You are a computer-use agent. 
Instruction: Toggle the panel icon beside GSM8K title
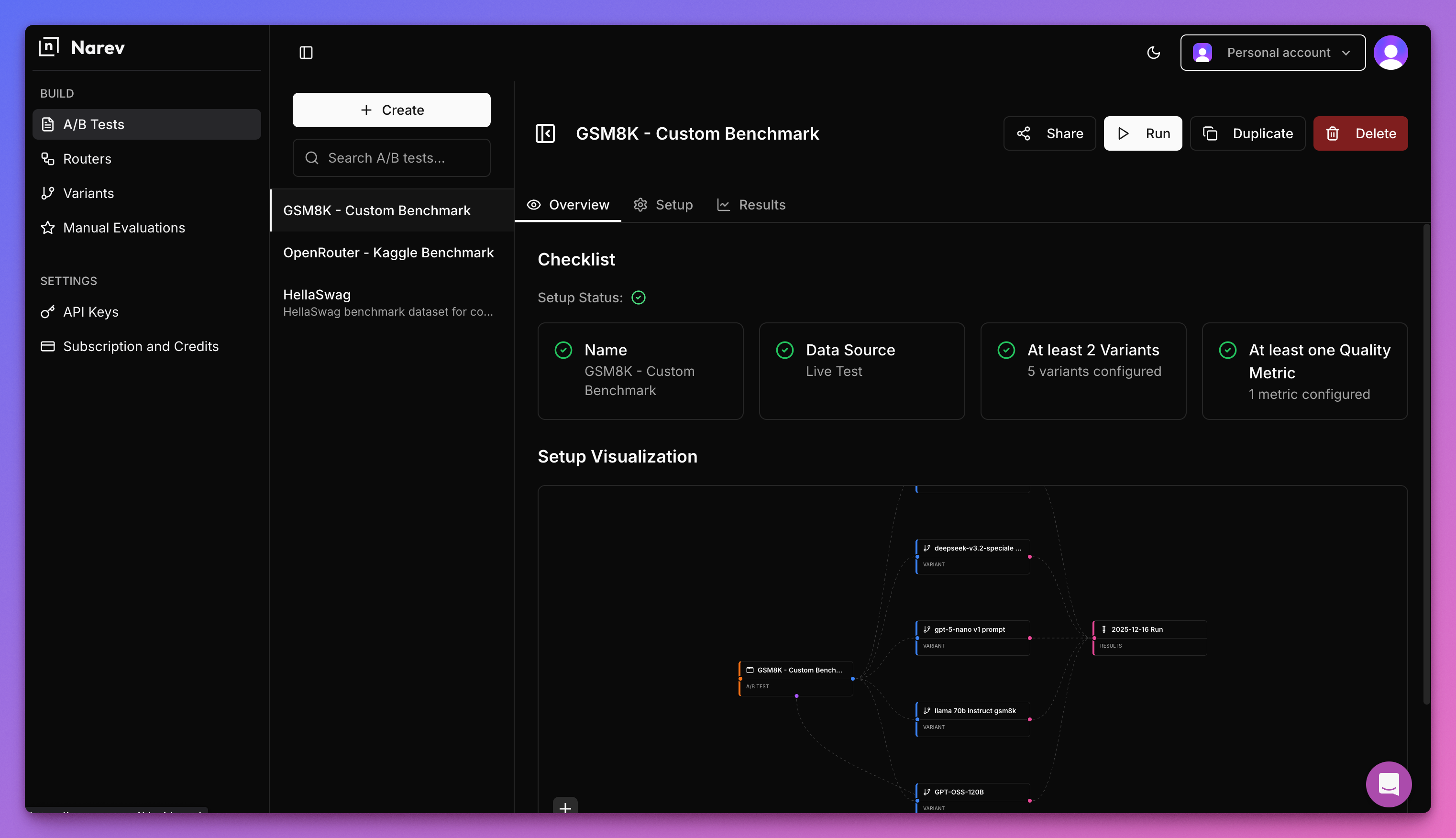click(546, 133)
